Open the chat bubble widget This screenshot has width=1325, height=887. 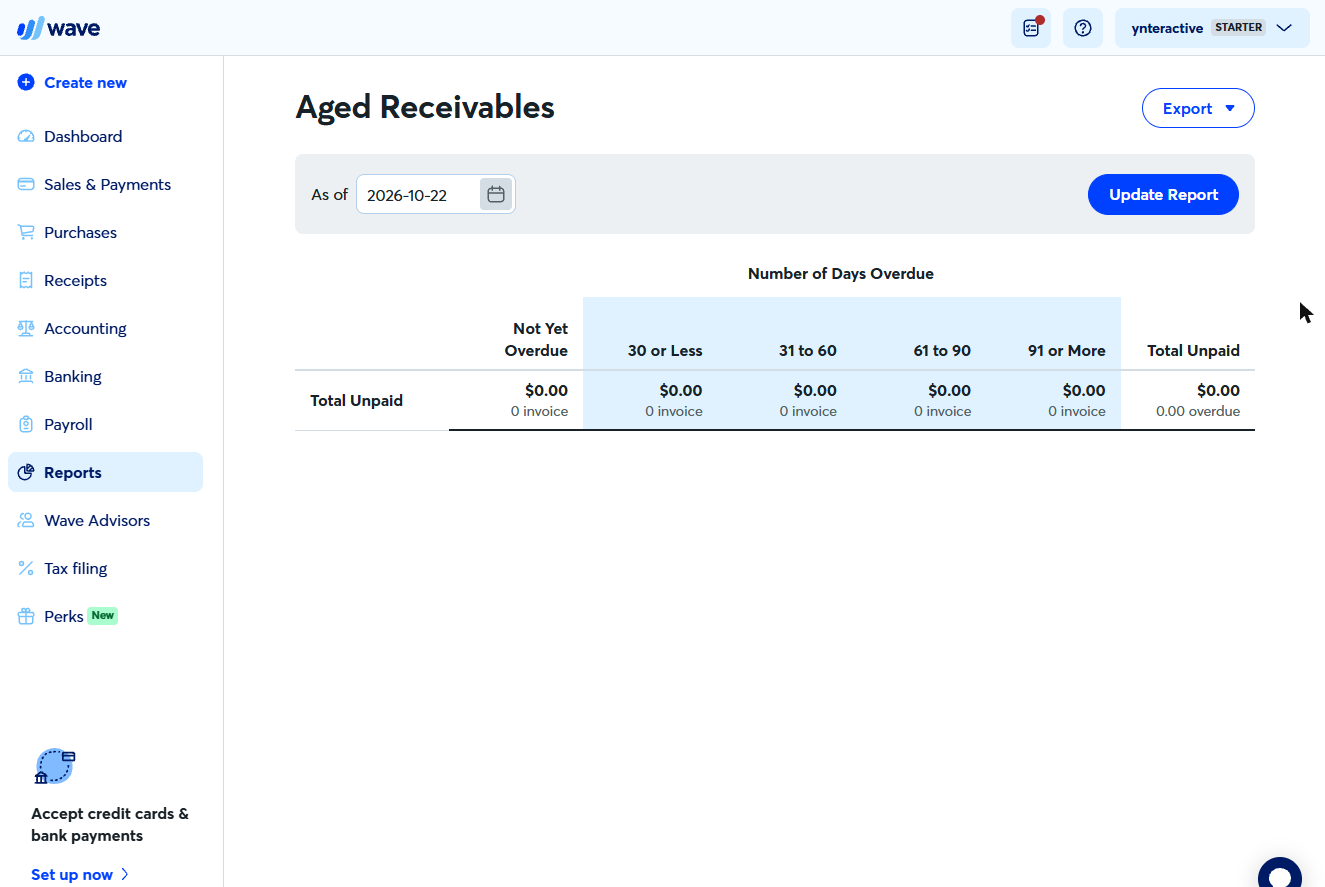coord(1279,873)
